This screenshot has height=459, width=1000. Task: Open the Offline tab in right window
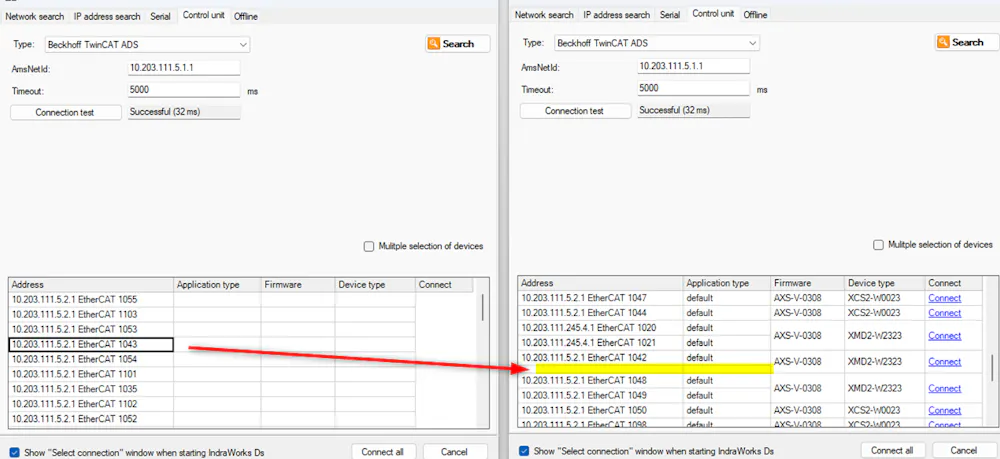755,15
